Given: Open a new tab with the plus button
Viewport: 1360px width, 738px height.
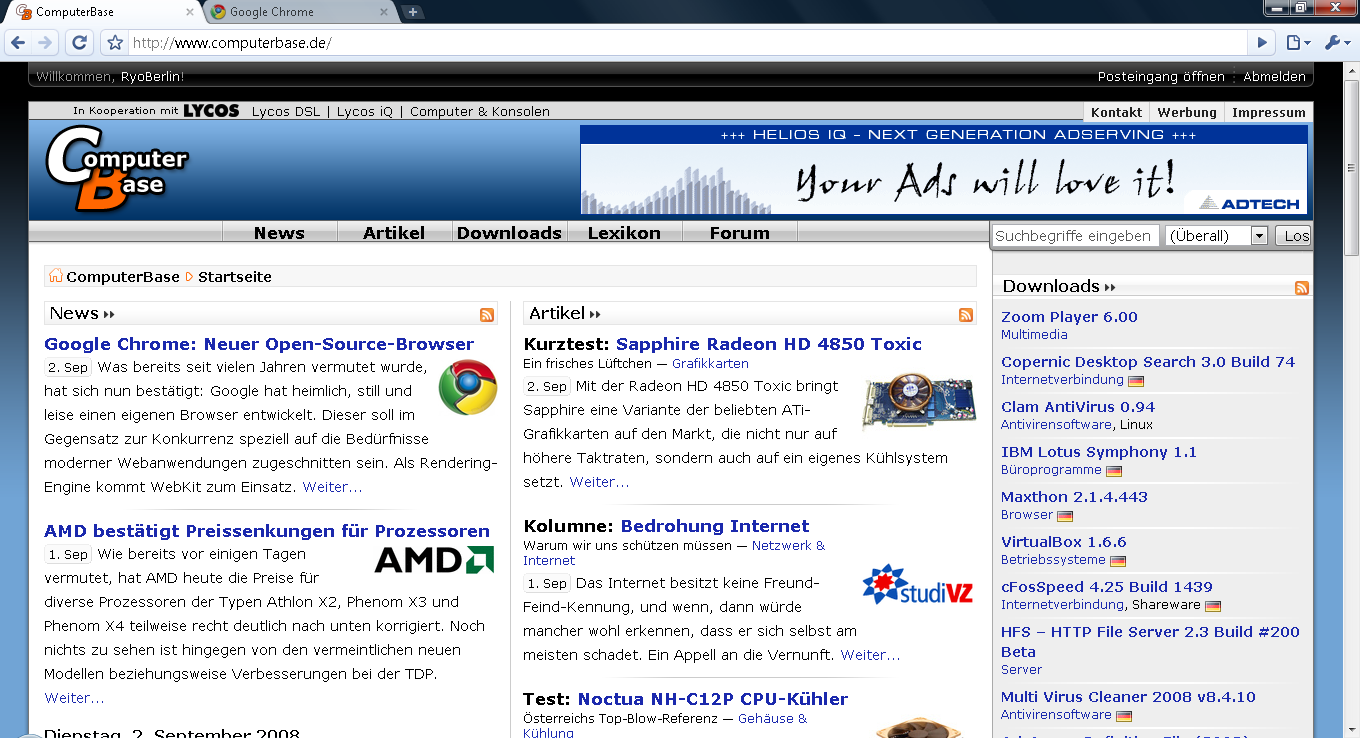Looking at the screenshot, I should [x=413, y=12].
